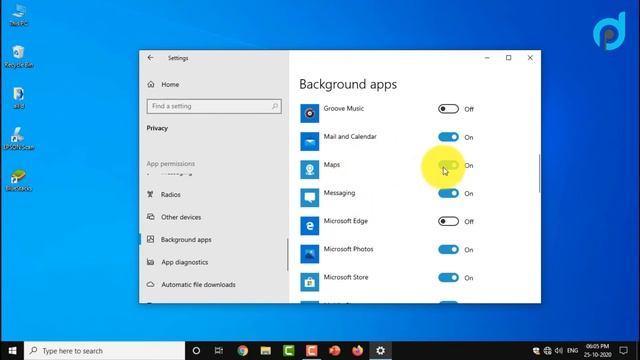Click the Microsoft Photos app icon
This screenshot has height=360, width=640.
pyautogui.click(x=310, y=254)
